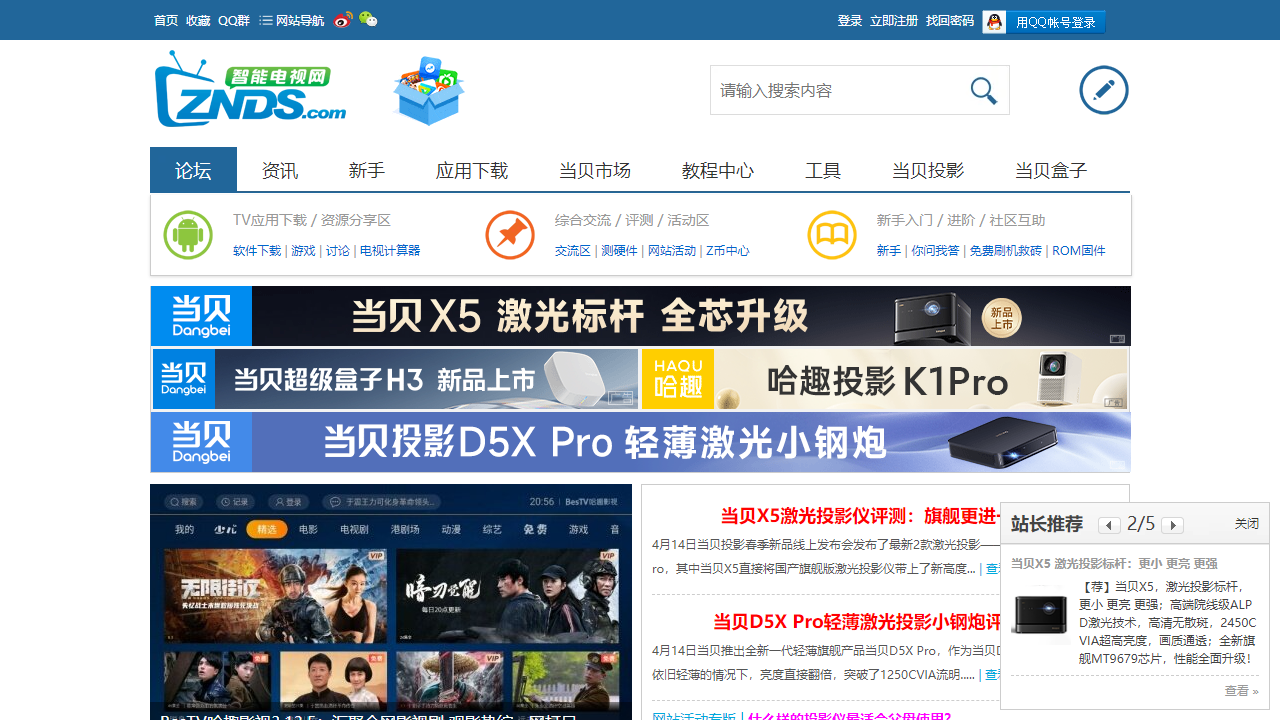The width and height of the screenshot is (1280, 720).
Task: Open the 软件下载 sub-link
Action: [257, 251]
